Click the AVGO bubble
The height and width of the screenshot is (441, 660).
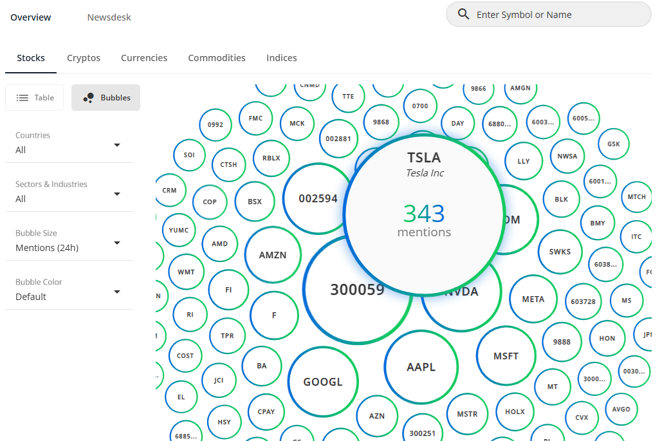[621, 409]
